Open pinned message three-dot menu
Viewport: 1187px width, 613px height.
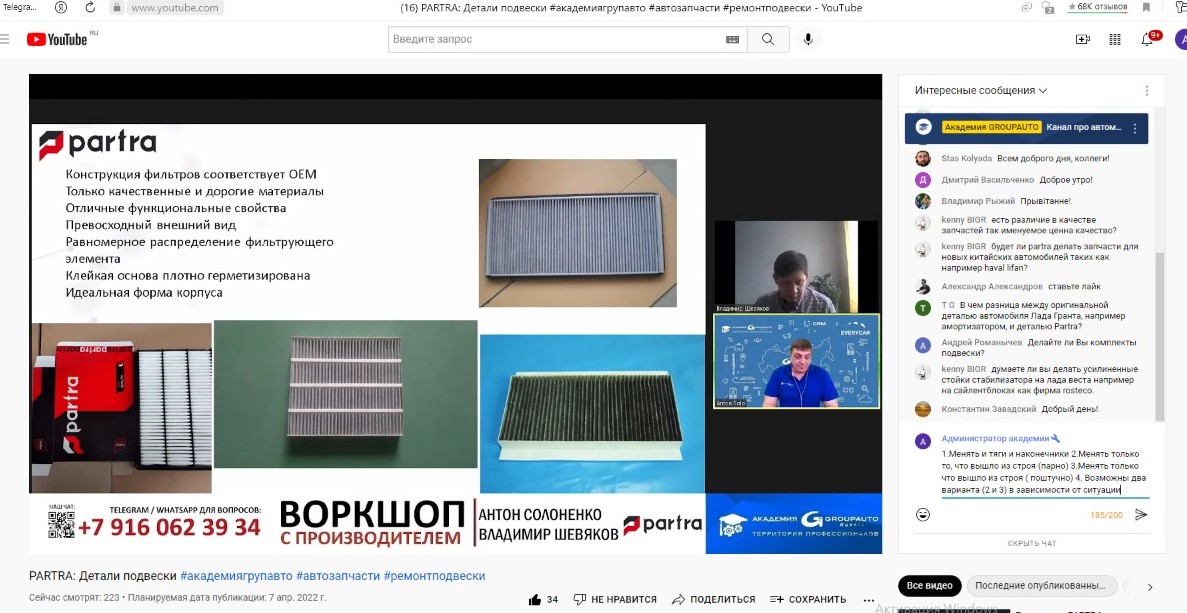coord(1135,128)
